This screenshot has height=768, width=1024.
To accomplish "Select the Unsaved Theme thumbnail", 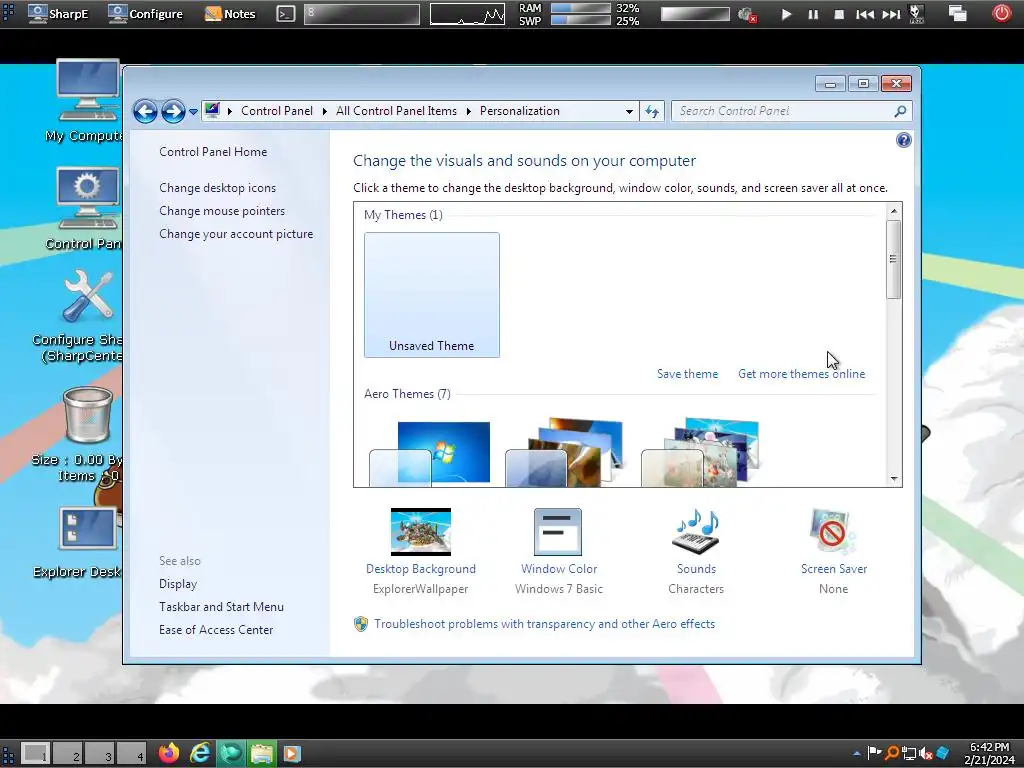I will coord(432,295).
